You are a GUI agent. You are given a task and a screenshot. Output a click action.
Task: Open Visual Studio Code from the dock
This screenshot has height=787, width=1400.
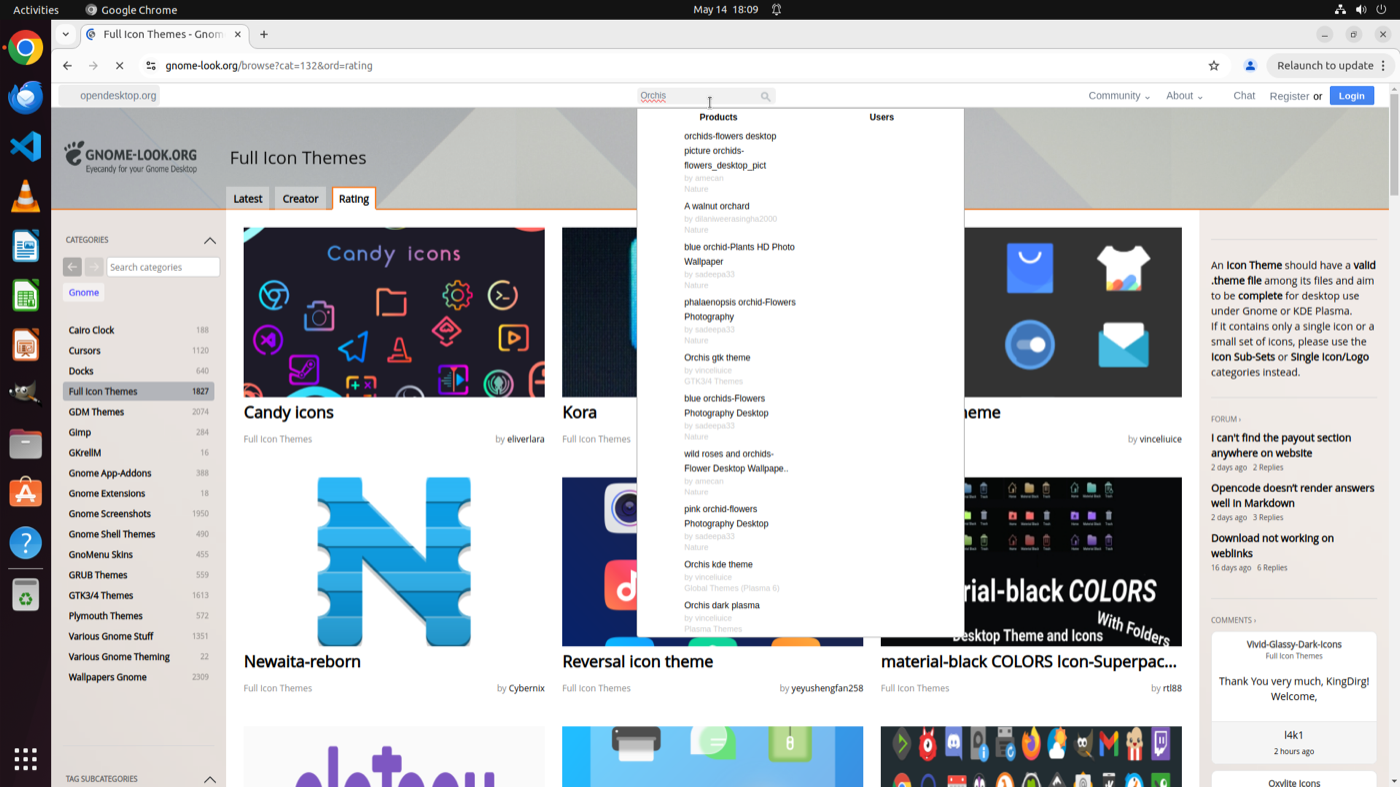pos(25,146)
